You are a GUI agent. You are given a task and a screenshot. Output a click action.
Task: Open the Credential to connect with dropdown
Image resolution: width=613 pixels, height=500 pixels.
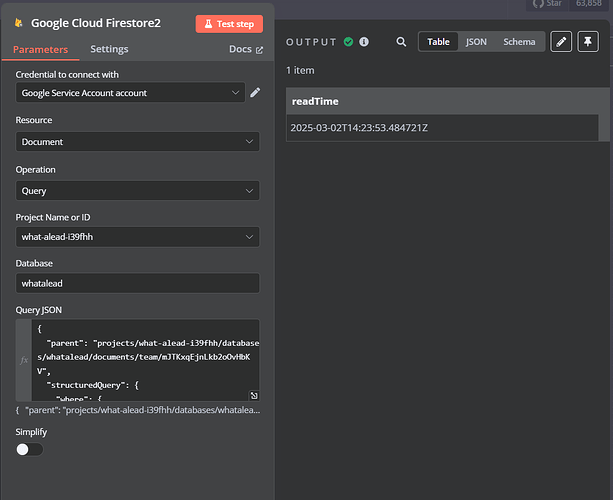[x=130, y=93]
